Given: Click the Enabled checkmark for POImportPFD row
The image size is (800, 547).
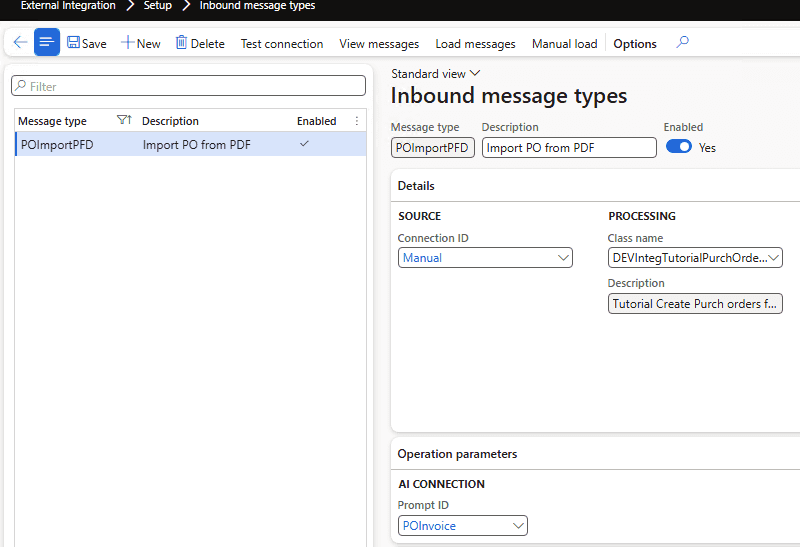Looking at the screenshot, I should pos(304,144).
